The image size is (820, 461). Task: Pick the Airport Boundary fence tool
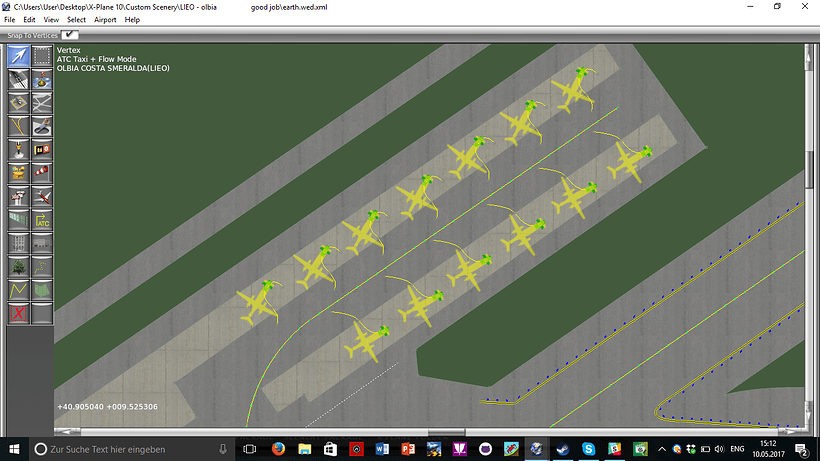(18, 221)
